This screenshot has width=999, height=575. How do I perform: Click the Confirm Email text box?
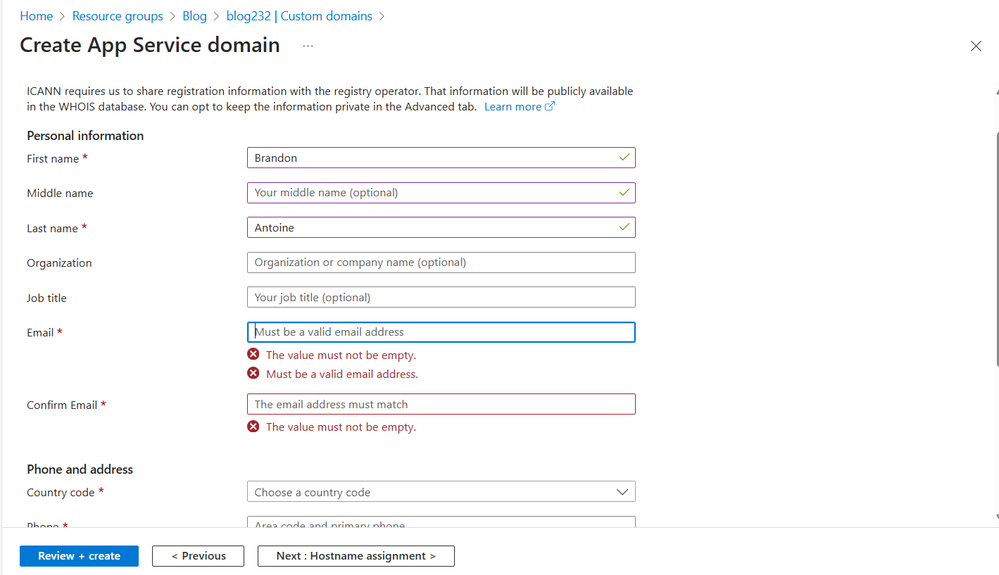pos(440,405)
